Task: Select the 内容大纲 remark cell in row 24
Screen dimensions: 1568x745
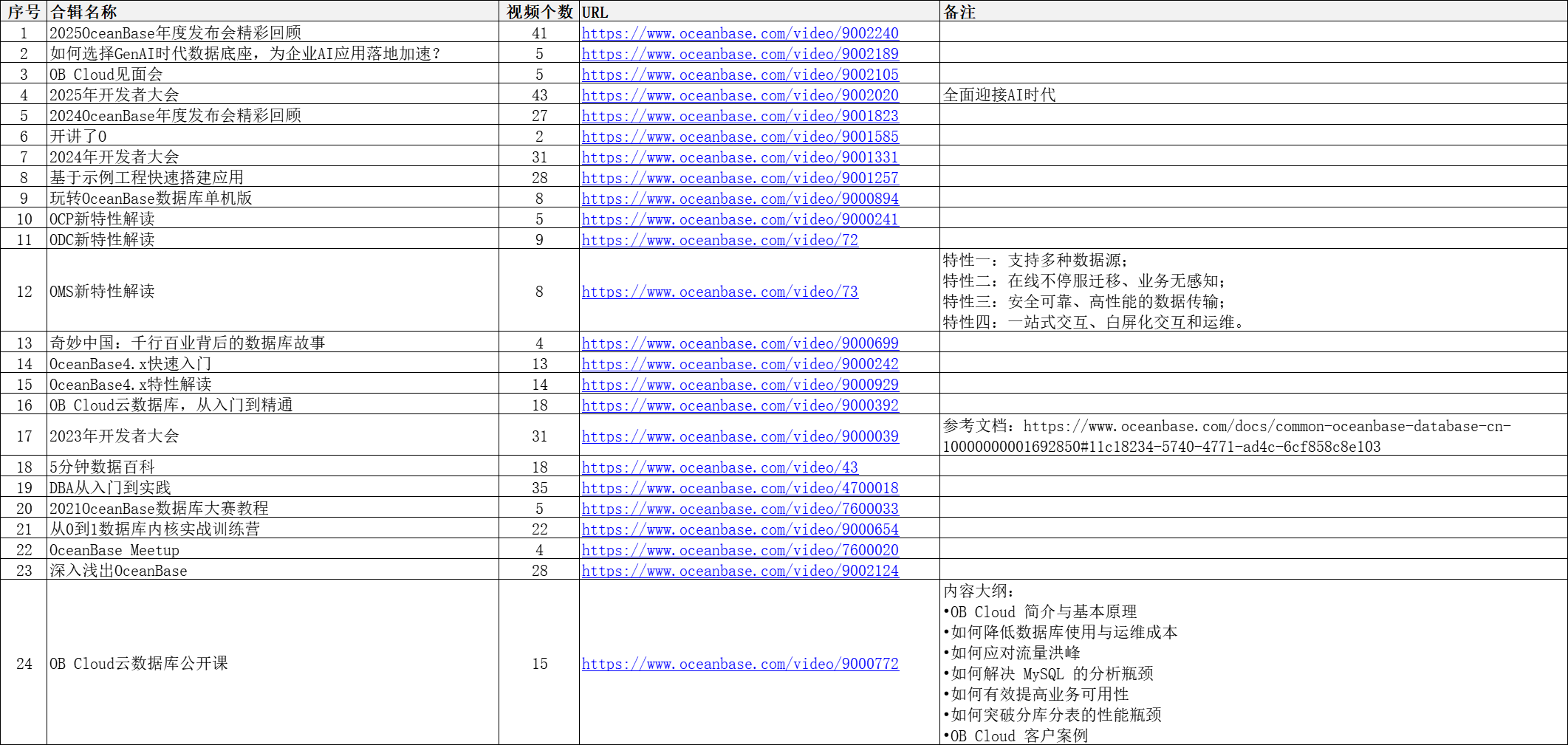Action: tap(1253, 663)
